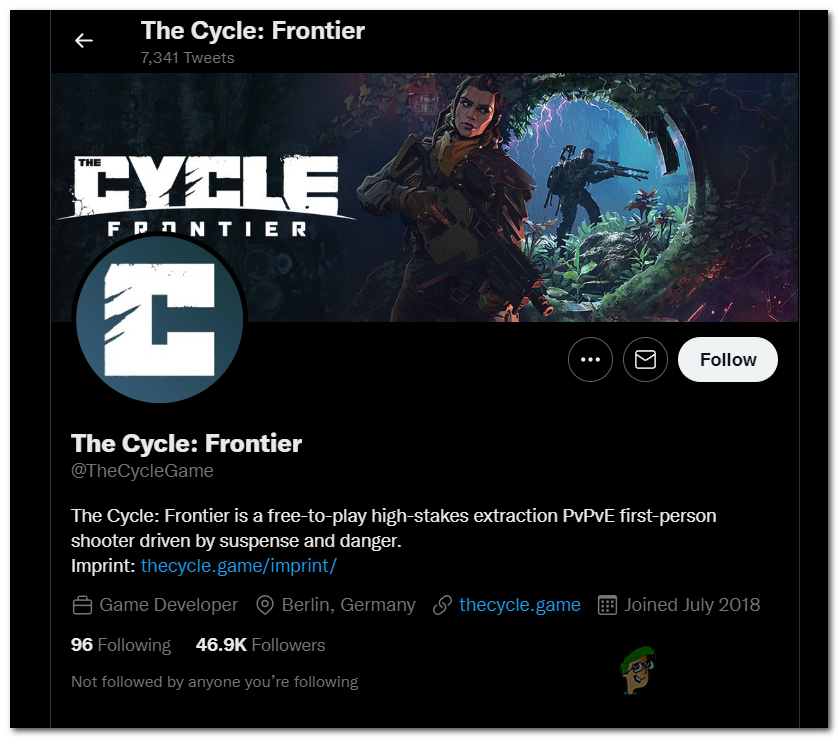Click the calendar Joined icon
The width and height of the screenshot is (839, 739).
point(607,605)
